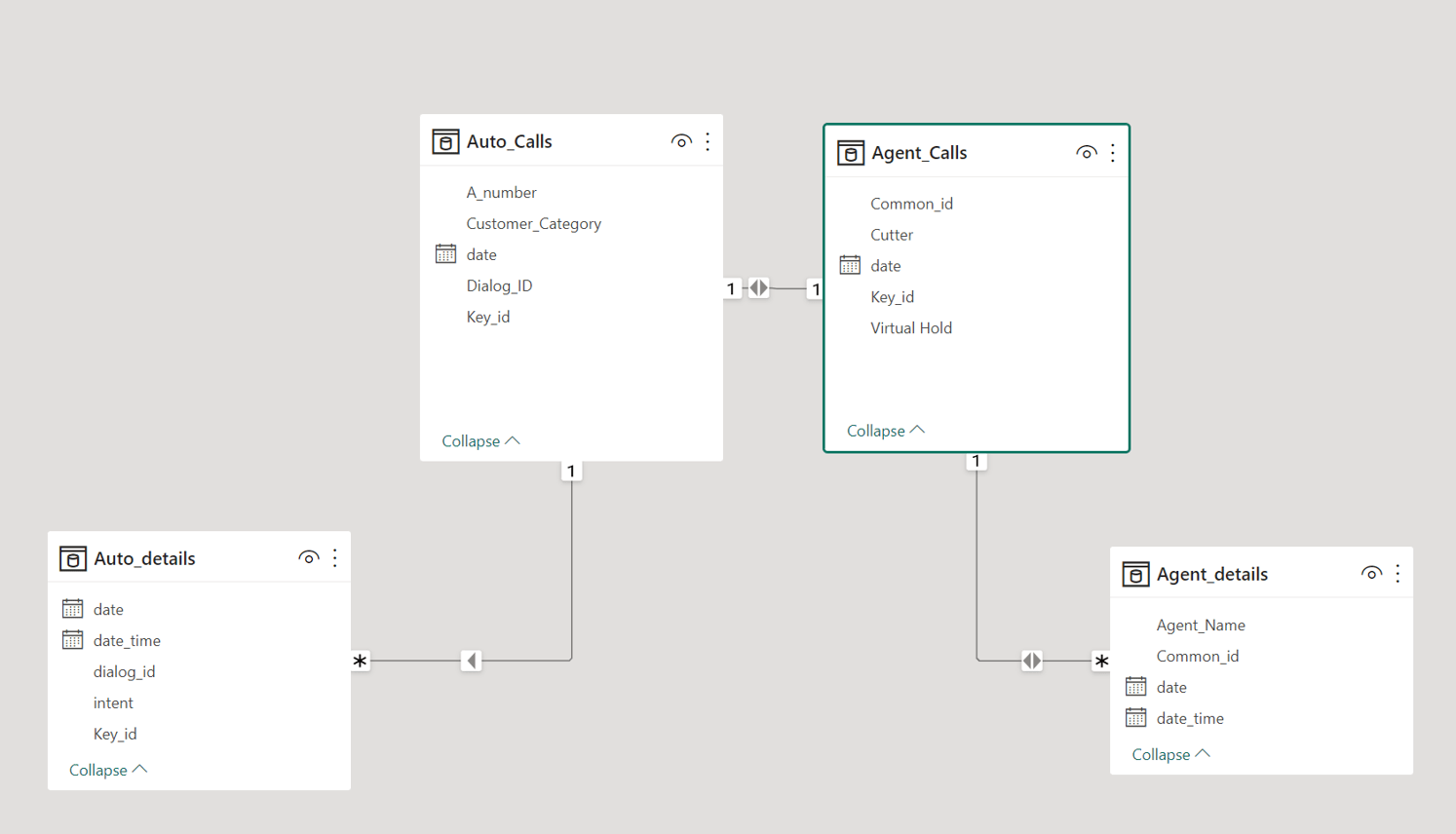Image resolution: width=1456 pixels, height=834 pixels.
Task: Hide the Agent_details table using eye icon
Action: (1371, 574)
